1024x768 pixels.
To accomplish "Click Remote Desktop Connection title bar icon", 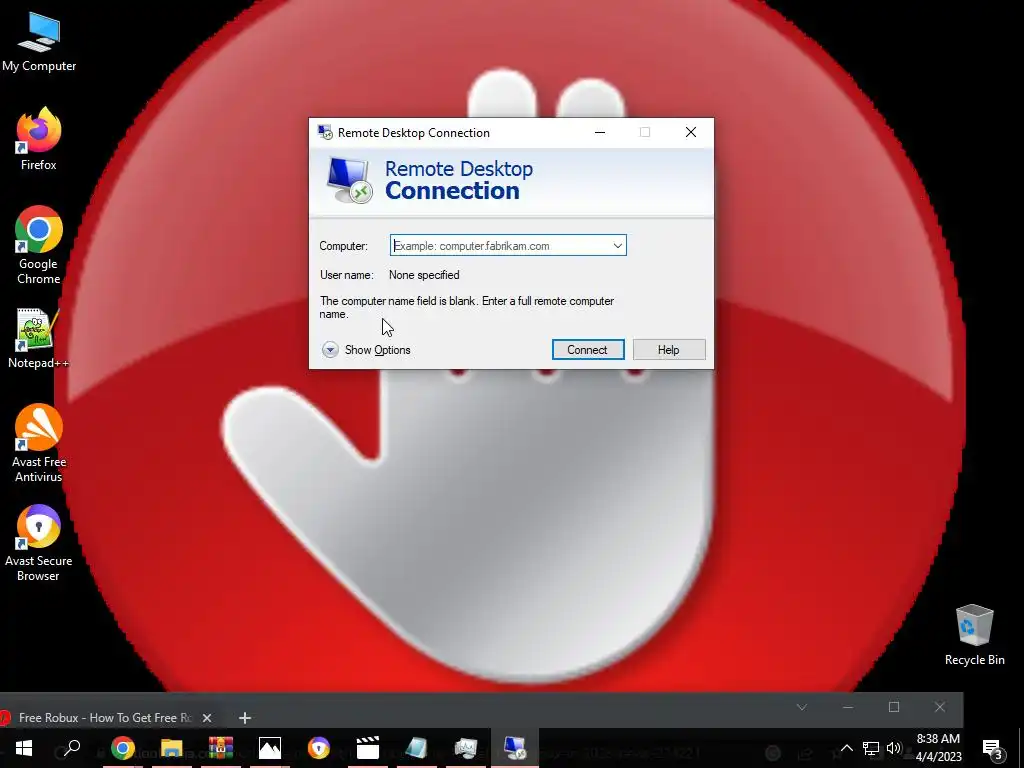I will click(x=325, y=133).
